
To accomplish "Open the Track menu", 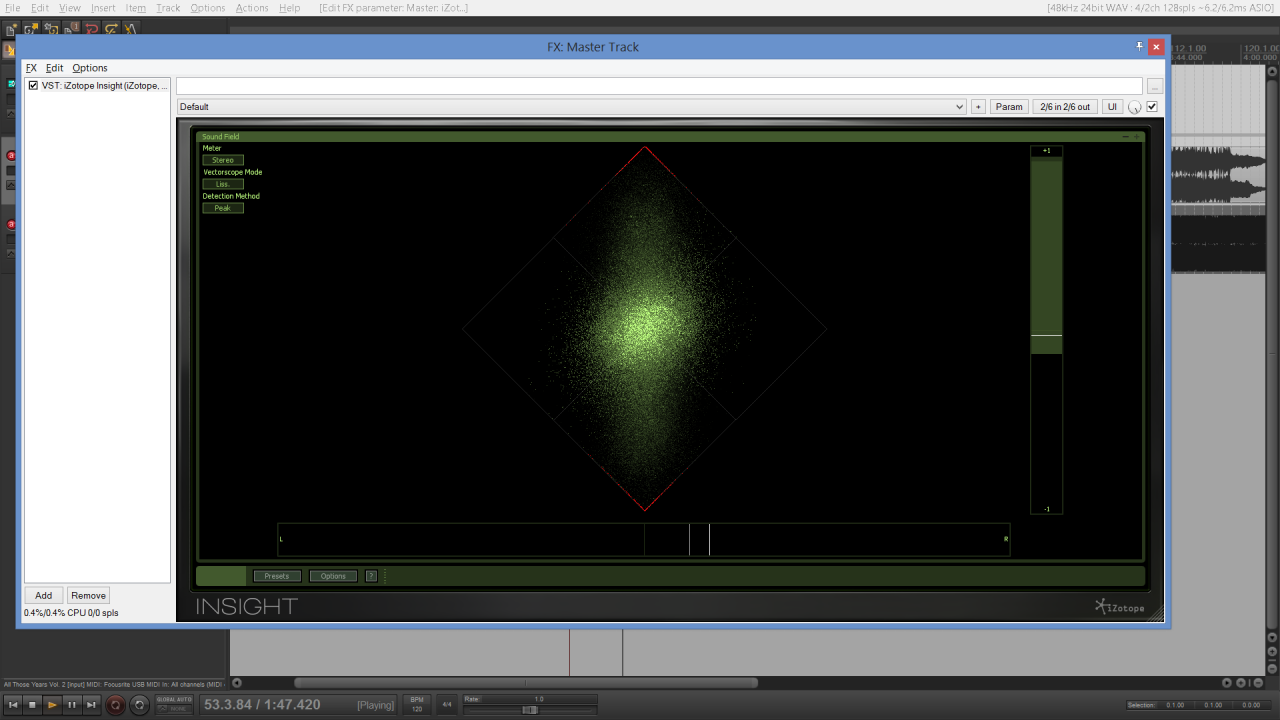I will 168,8.
